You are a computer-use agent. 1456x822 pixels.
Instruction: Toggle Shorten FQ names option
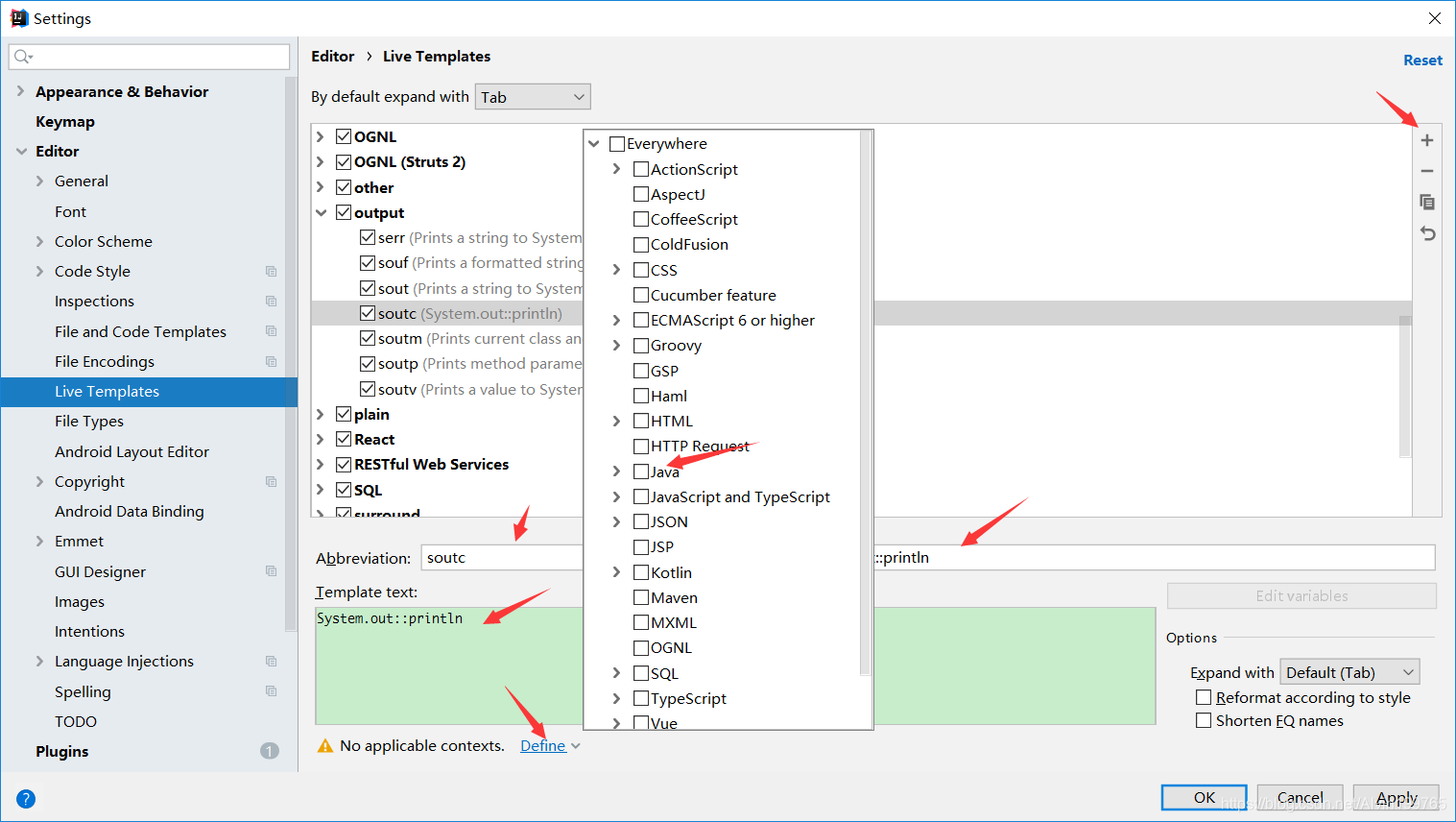click(1204, 720)
